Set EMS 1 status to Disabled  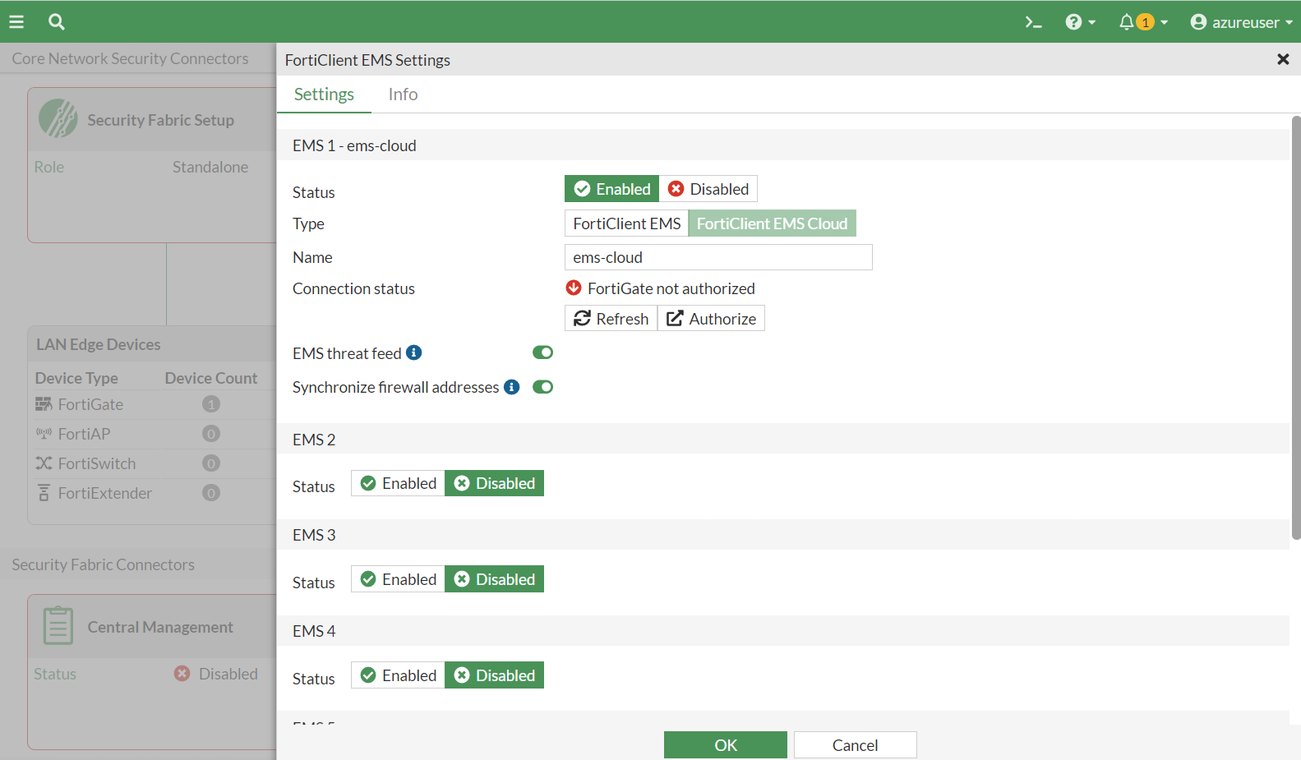pos(708,189)
